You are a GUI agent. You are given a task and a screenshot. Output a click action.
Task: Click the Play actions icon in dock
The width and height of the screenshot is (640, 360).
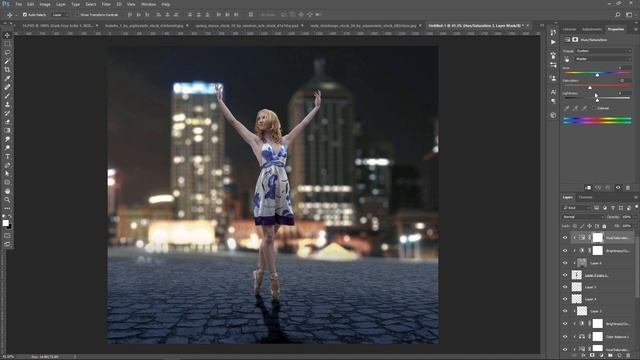pyautogui.click(x=553, y=42)
